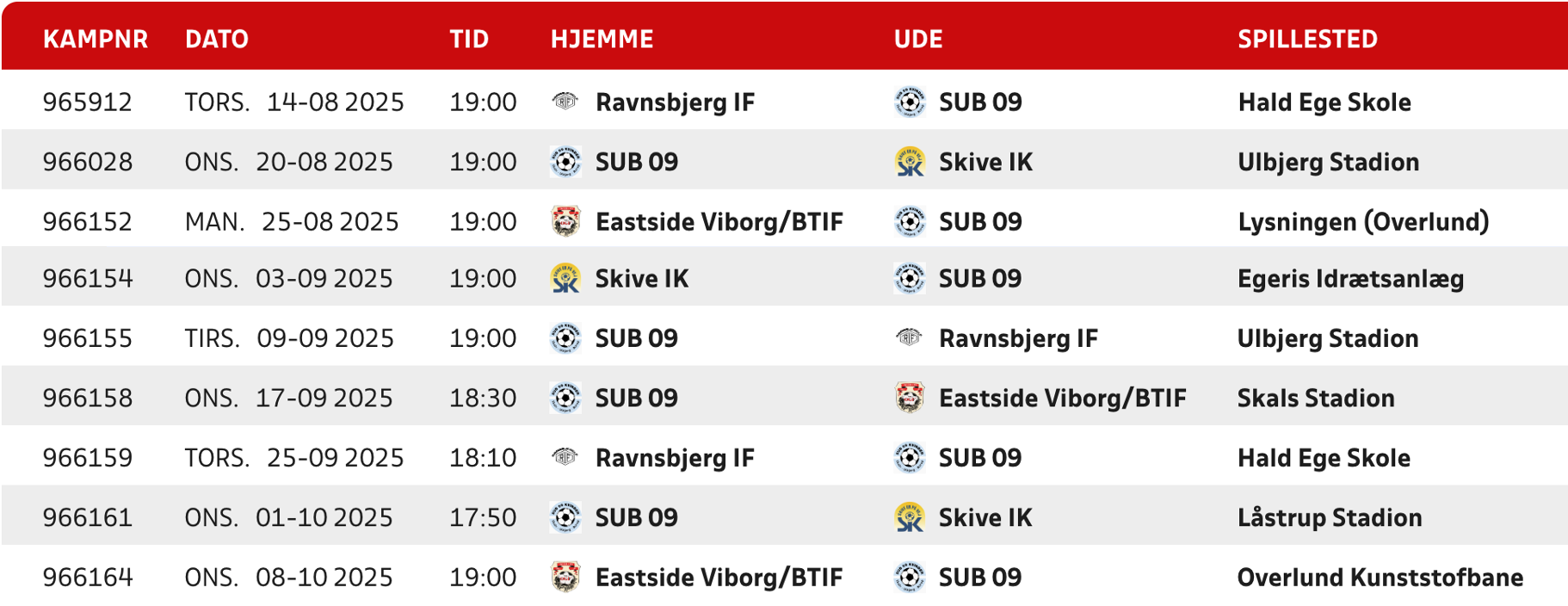Open venue Lysningen (Overlund)
The height and width of the screenshot is (606, 1568).
tap(1363, 222)
